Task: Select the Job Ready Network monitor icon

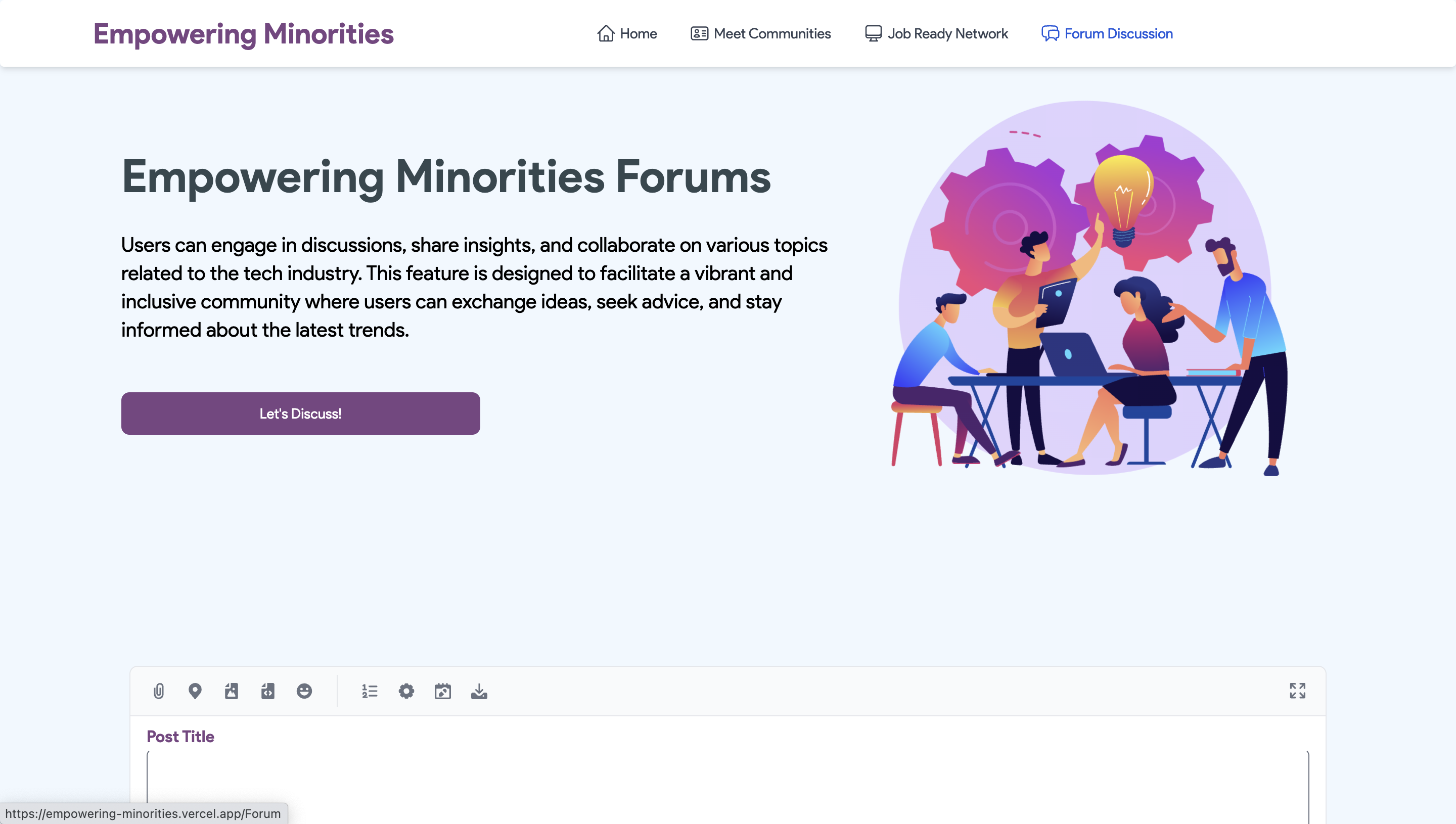Action: (x=873, y=33)
